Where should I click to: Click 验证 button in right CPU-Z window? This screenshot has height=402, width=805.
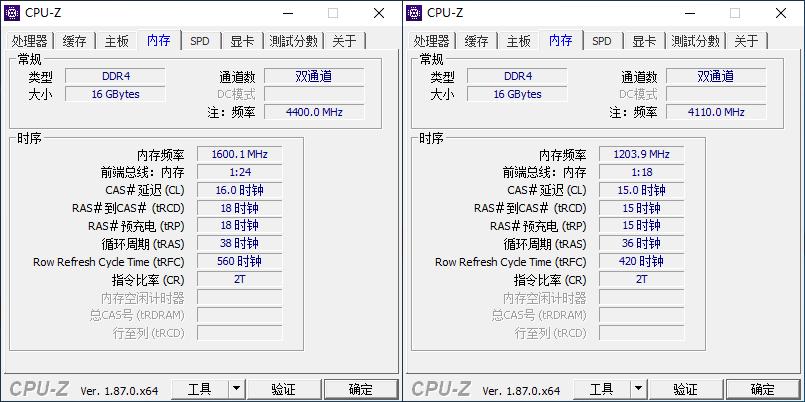pos(686,389)
